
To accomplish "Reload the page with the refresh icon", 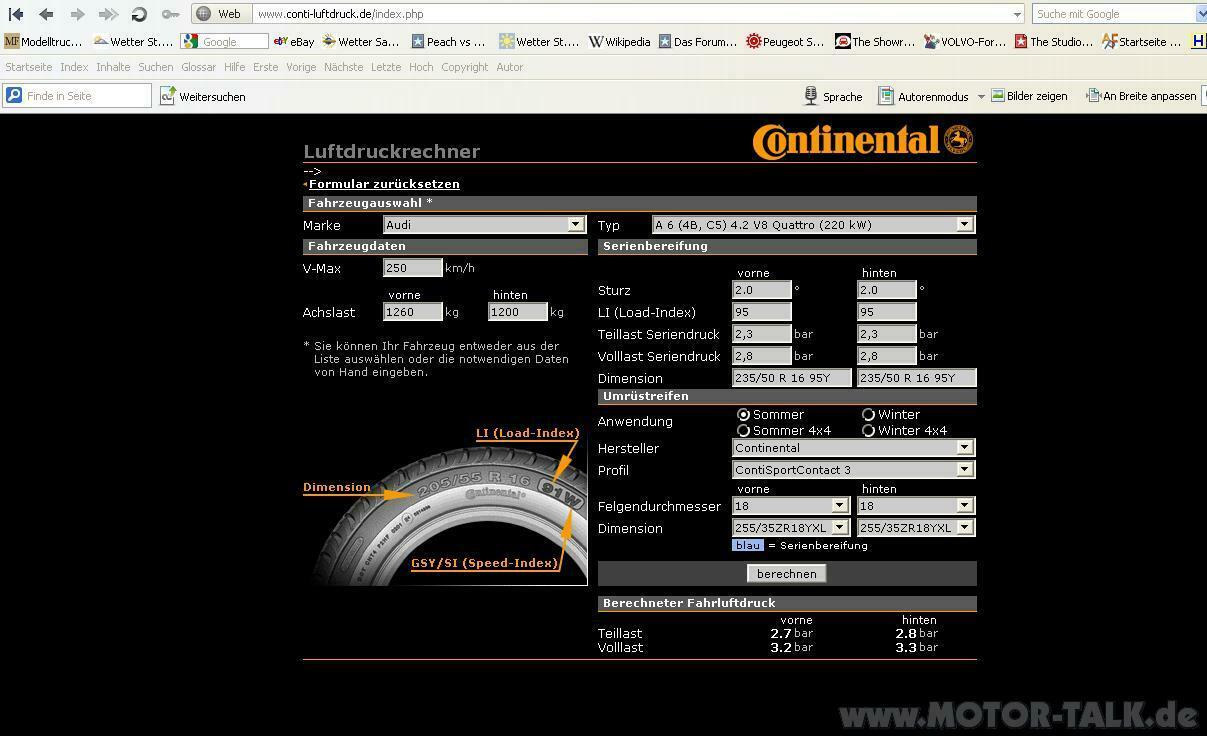I will click(x=140, y=14).
